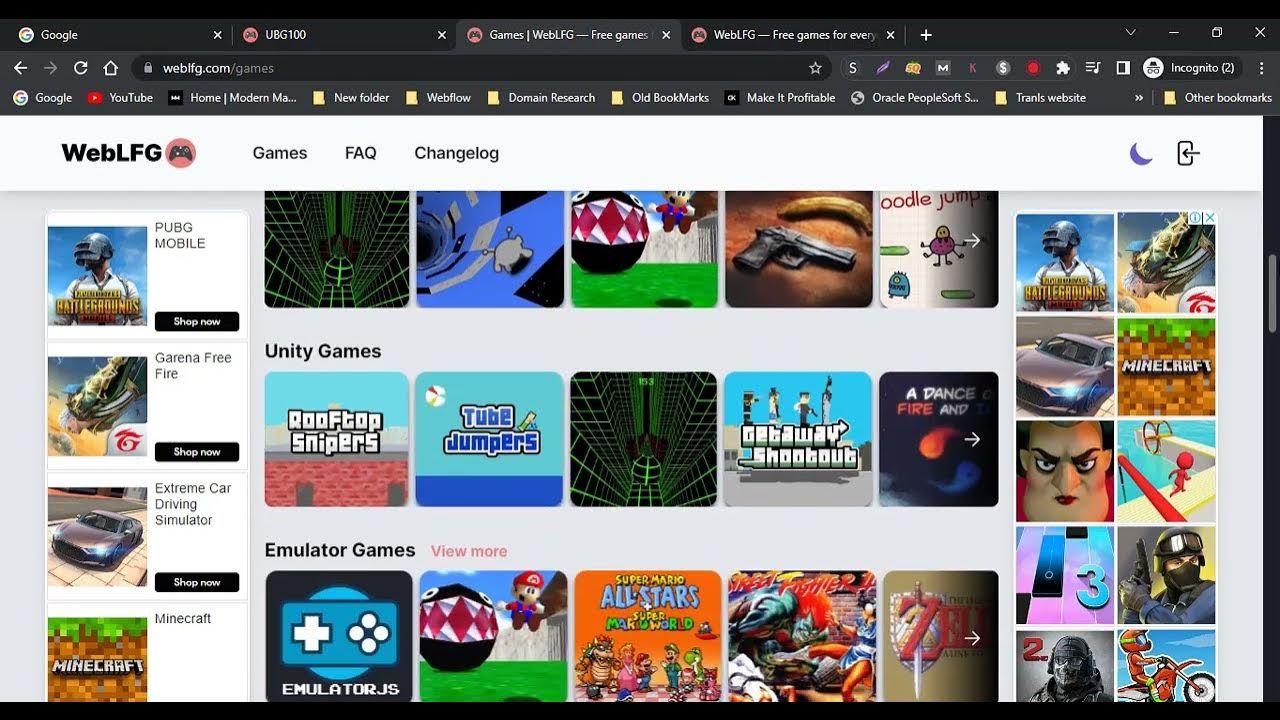Open the Extensions puzzle-piece menu
The height and width of the screenshot is (720, 1280).
pyautogui.click(x=1063, y=68)
